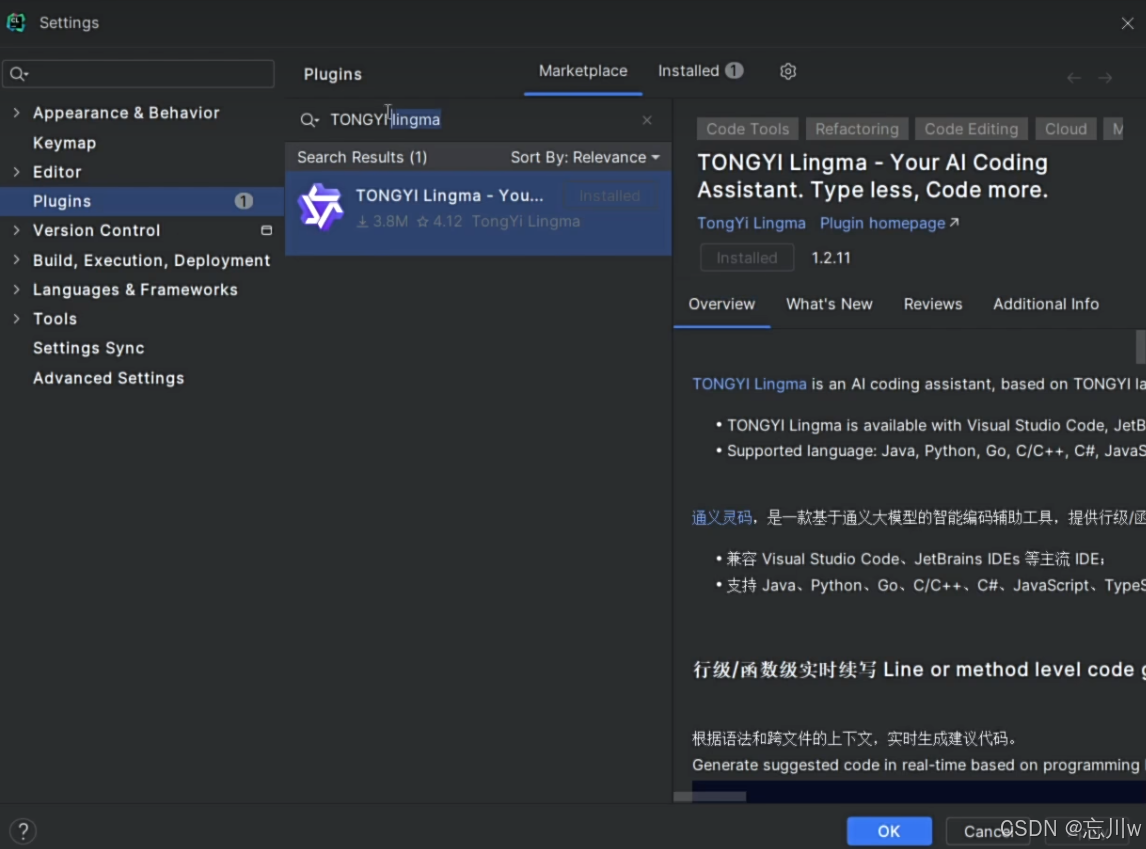This screenshot has height=849, width=1146.
Task: Click the Code Editing tag
Action: click(x=971, y=129)
